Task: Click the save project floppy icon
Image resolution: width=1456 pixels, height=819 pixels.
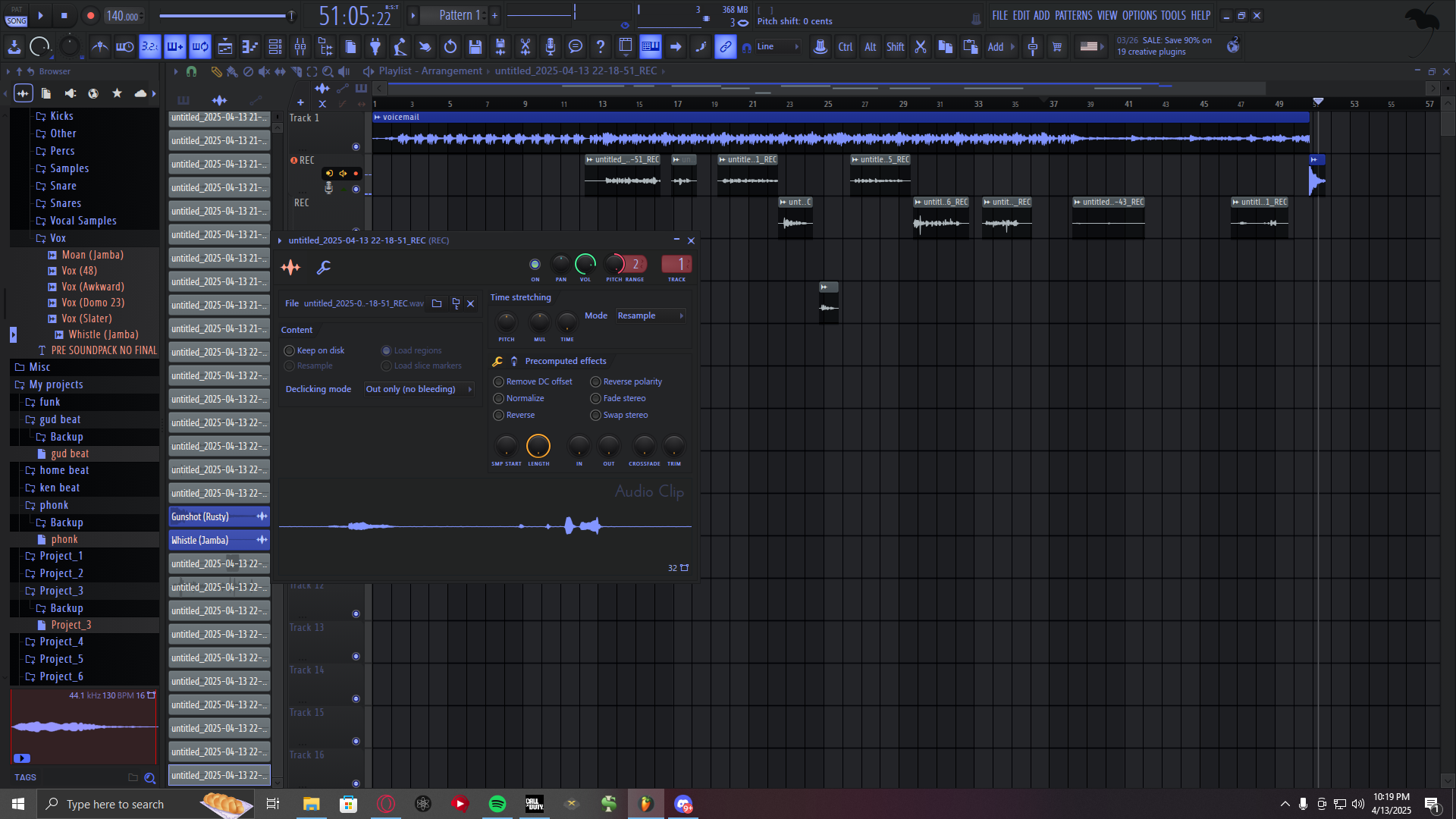Action: pyautogui.click(x=475, y=47)
